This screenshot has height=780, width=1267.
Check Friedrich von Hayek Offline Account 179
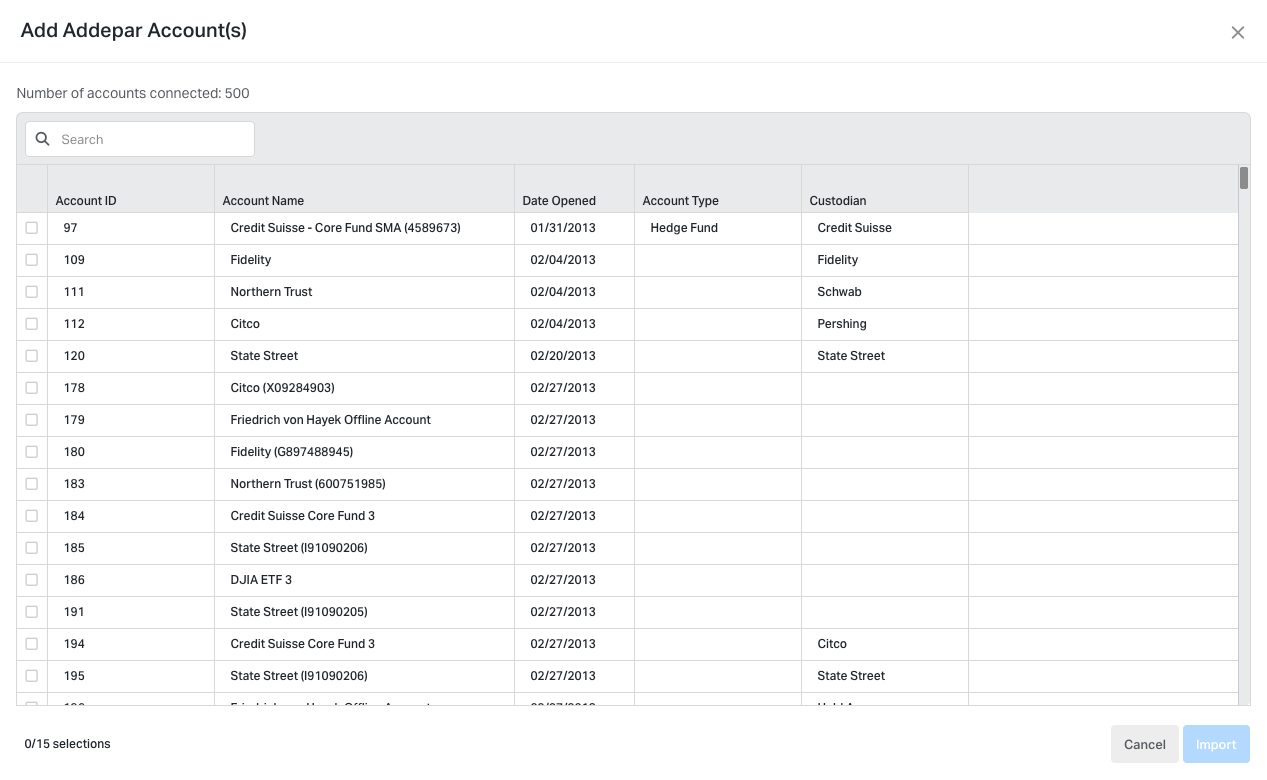point(32,420)
